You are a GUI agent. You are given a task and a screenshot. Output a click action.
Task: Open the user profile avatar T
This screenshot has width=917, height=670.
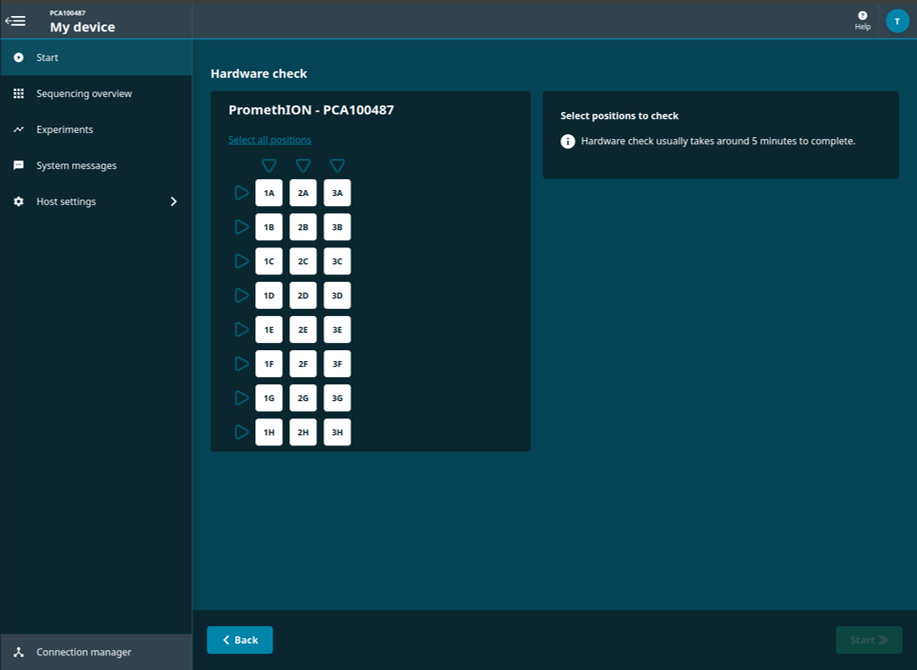click(897, 21)
